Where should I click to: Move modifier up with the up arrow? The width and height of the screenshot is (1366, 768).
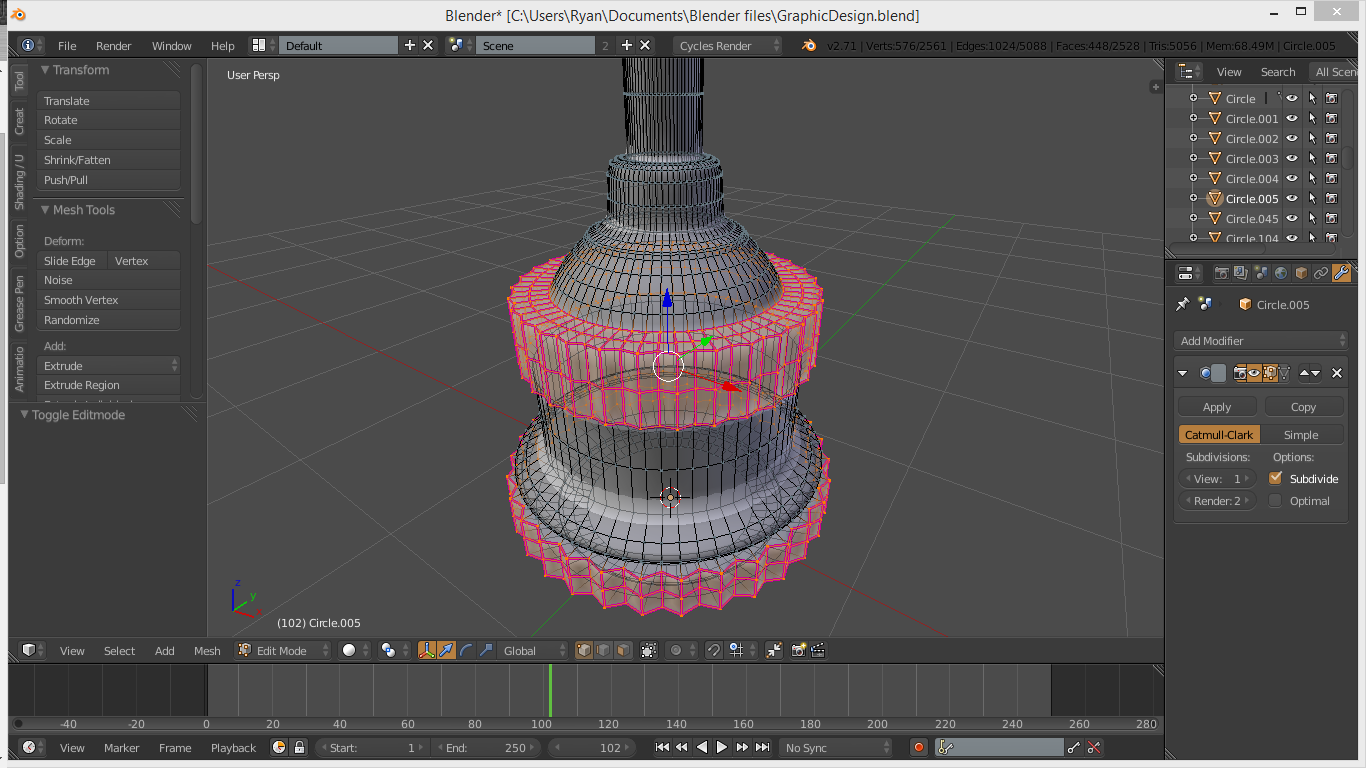click(x=1304, y=373)
